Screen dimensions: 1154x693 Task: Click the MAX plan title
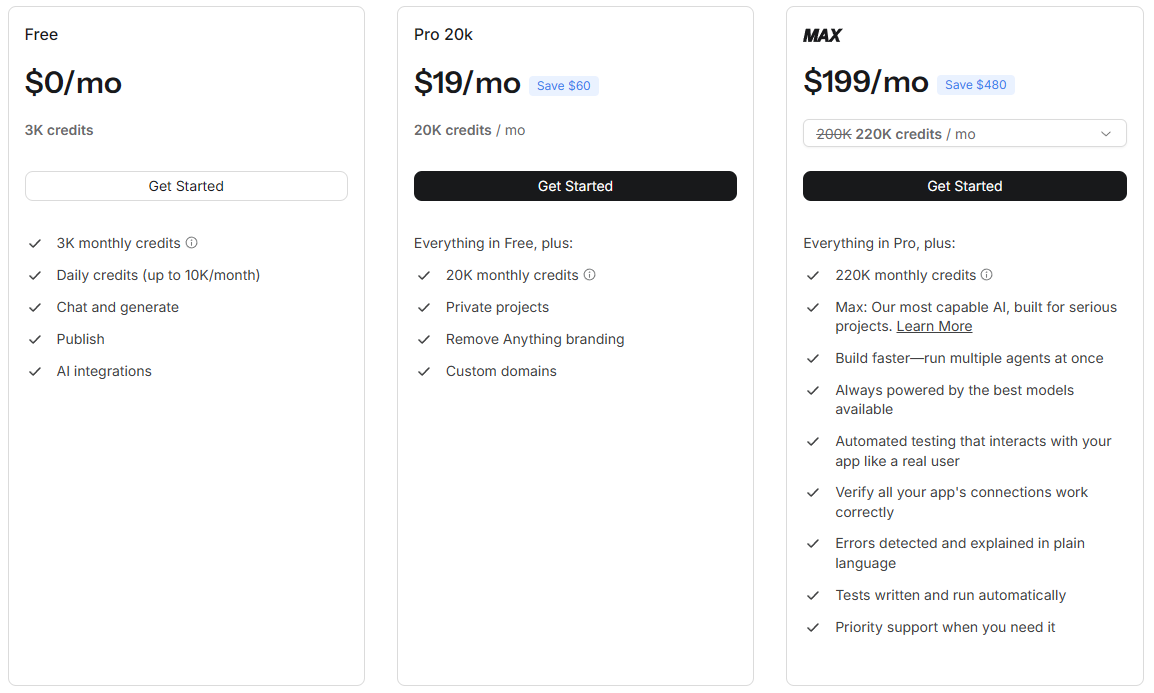pos(822,35)
